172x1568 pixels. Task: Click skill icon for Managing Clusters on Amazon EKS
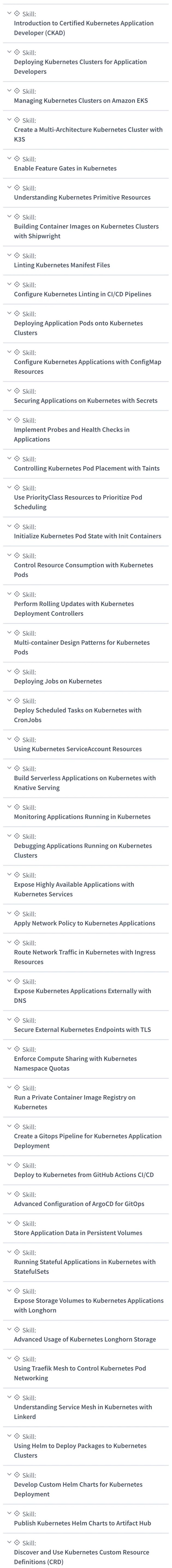tap(17, 91)
